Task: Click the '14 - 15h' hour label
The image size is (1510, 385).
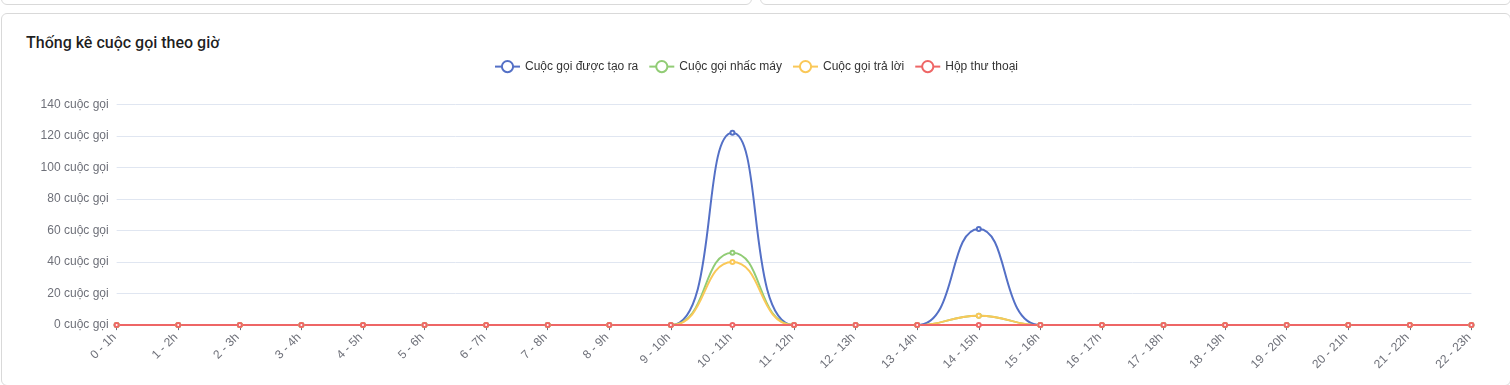Action: coord(962,350)
